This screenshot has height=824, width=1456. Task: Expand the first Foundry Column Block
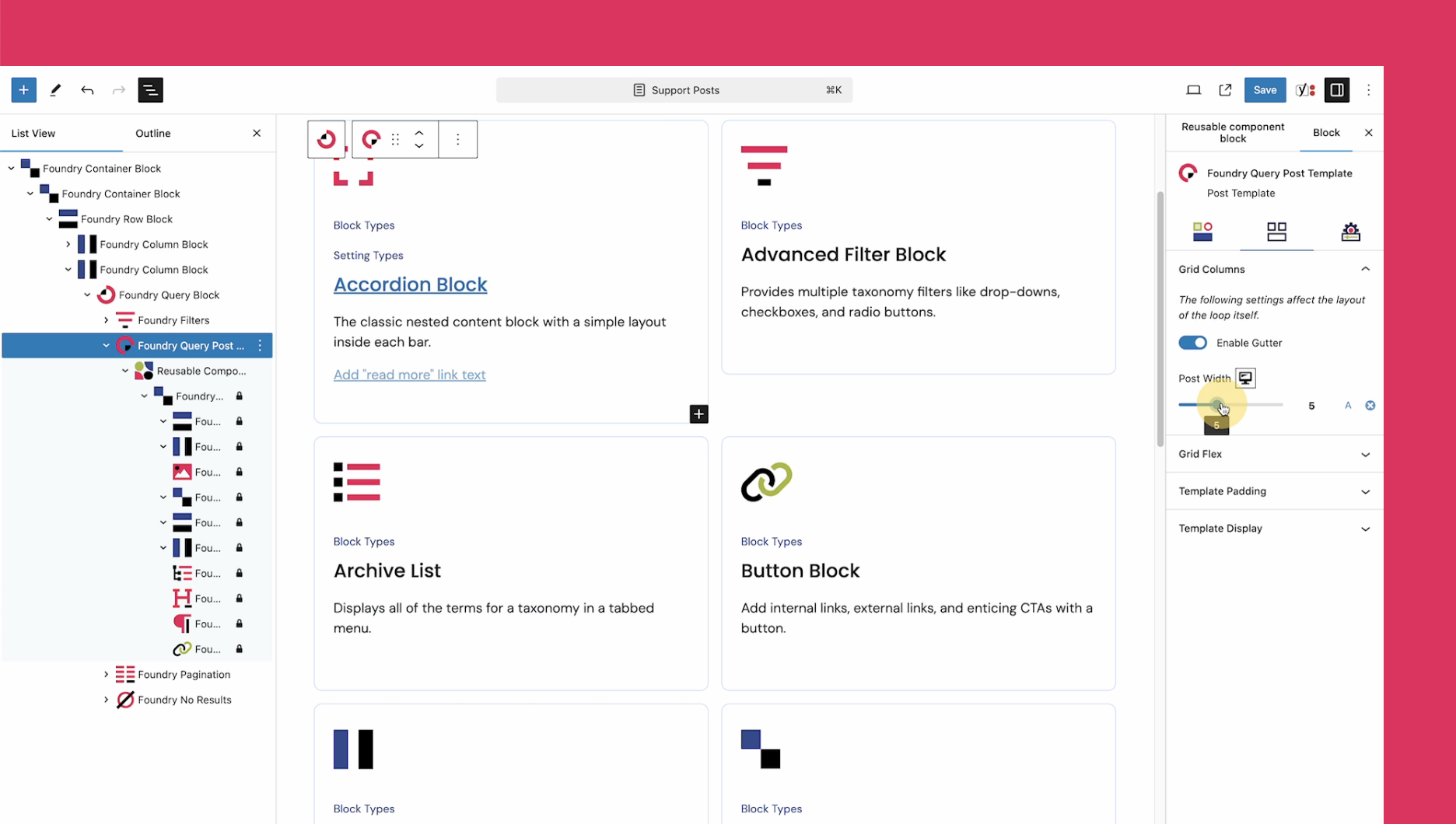(68, 244)
